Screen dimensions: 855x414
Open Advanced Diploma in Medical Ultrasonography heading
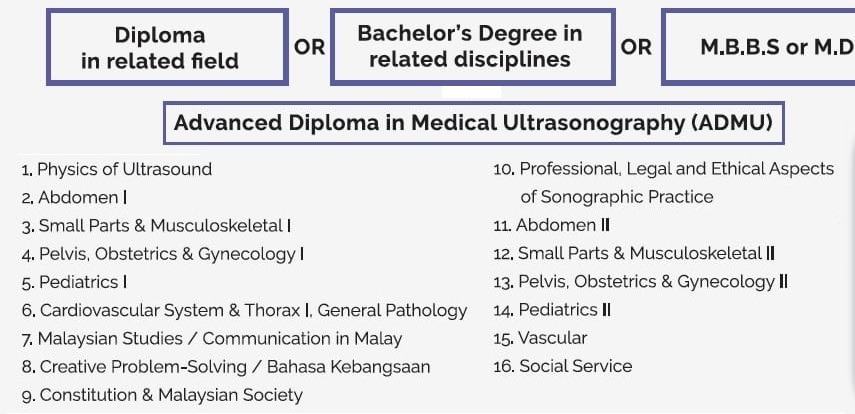click(x=473, y=123)
